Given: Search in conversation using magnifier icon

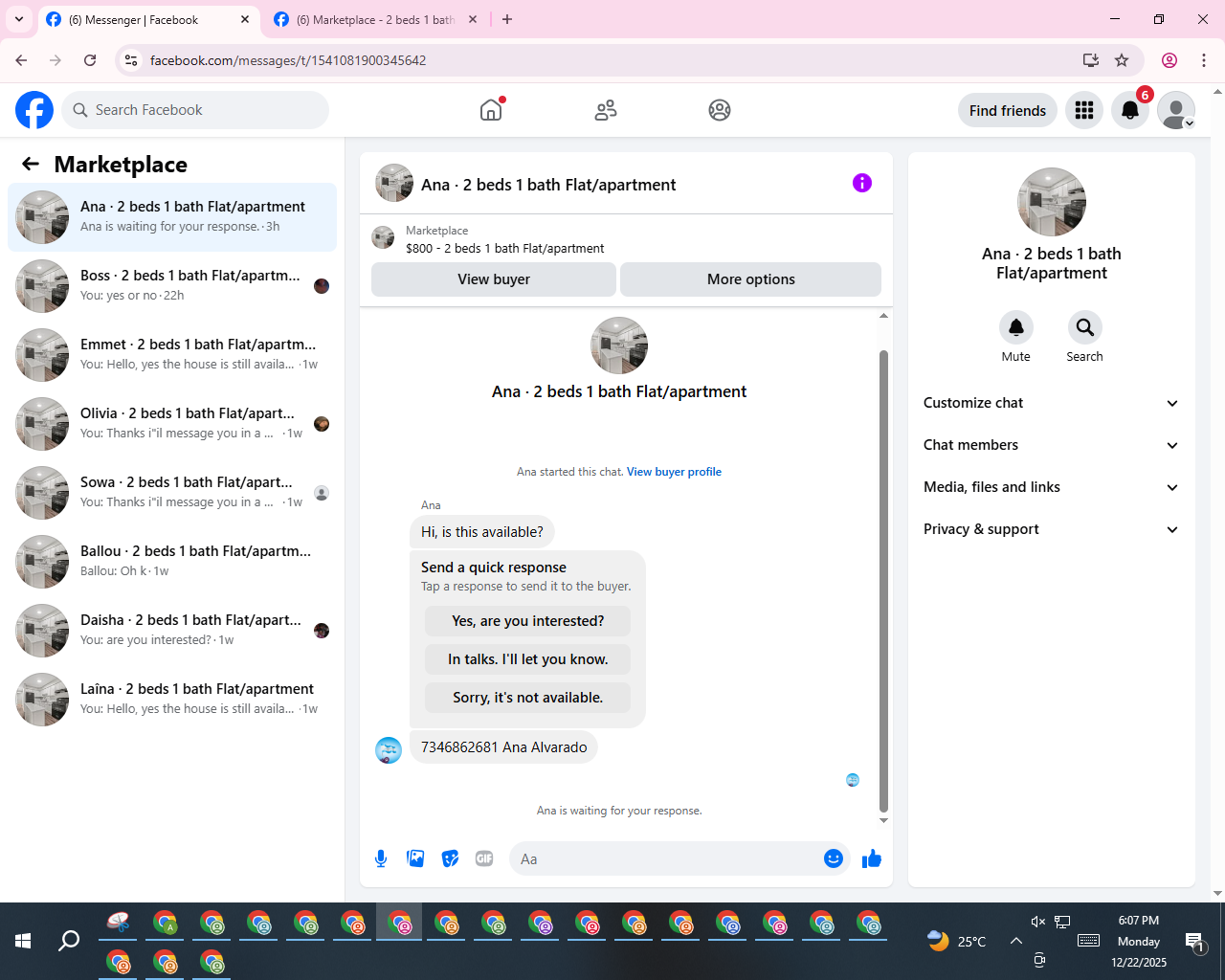Looking at the screenshot, I should coord(1085,327).
